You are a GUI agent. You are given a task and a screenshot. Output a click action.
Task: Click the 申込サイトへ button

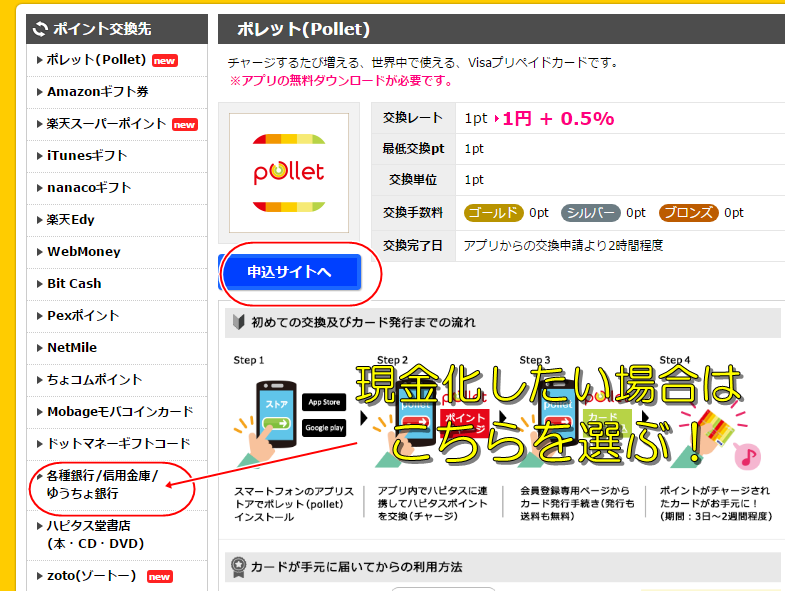[x=289, y=272]
